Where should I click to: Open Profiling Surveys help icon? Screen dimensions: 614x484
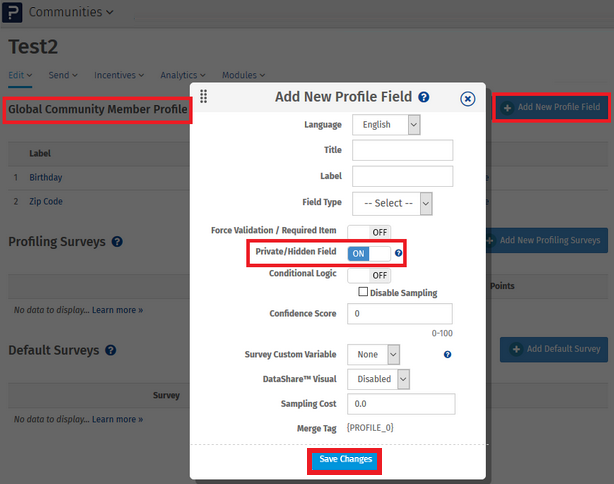[117, 242]
